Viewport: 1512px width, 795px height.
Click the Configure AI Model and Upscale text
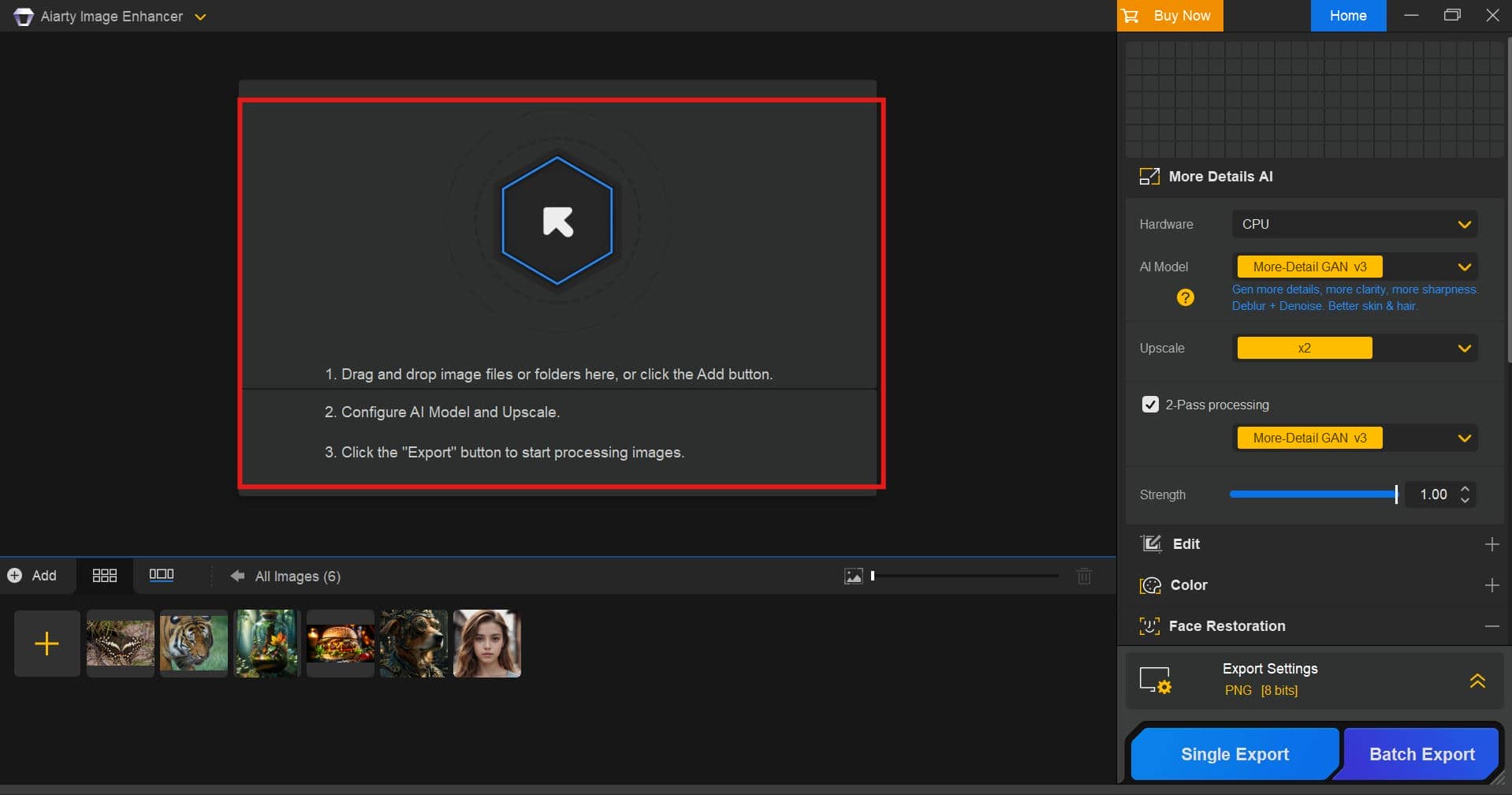click(442, 412)
